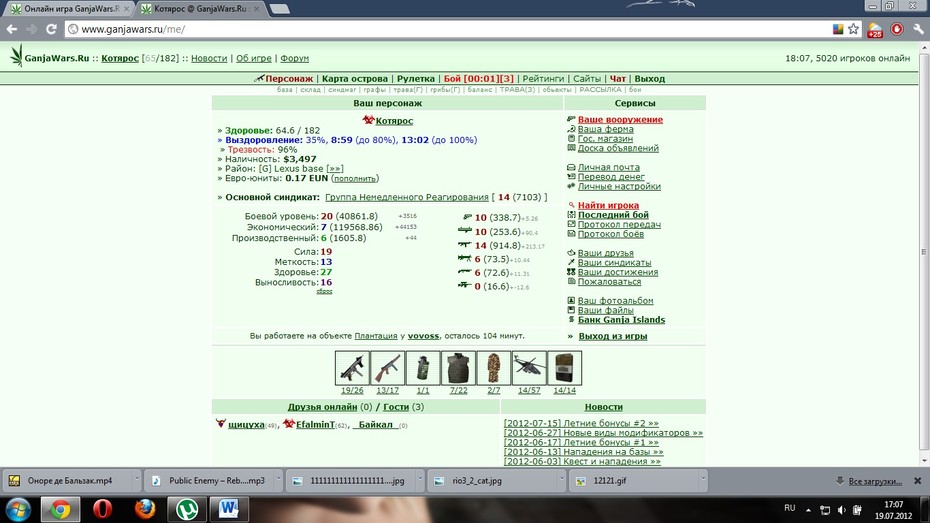Open the helicopter transport slot 14/57

[x=529, y=368]
